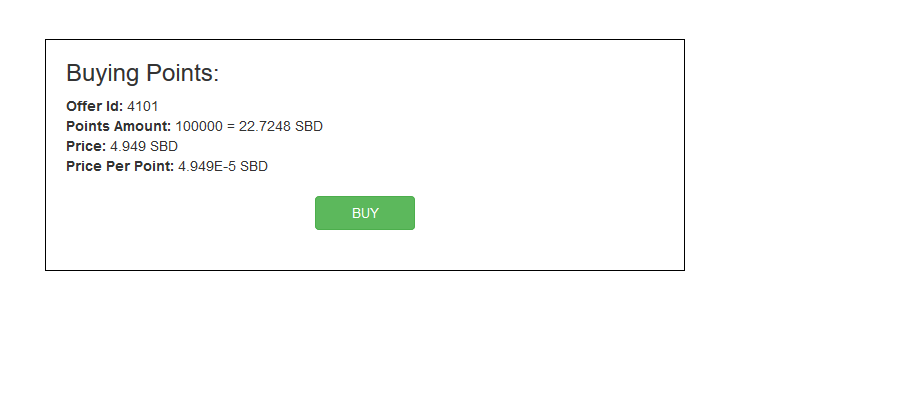
Task: Click SBD after the 4.949 price
Action: [x=163, y=146]
